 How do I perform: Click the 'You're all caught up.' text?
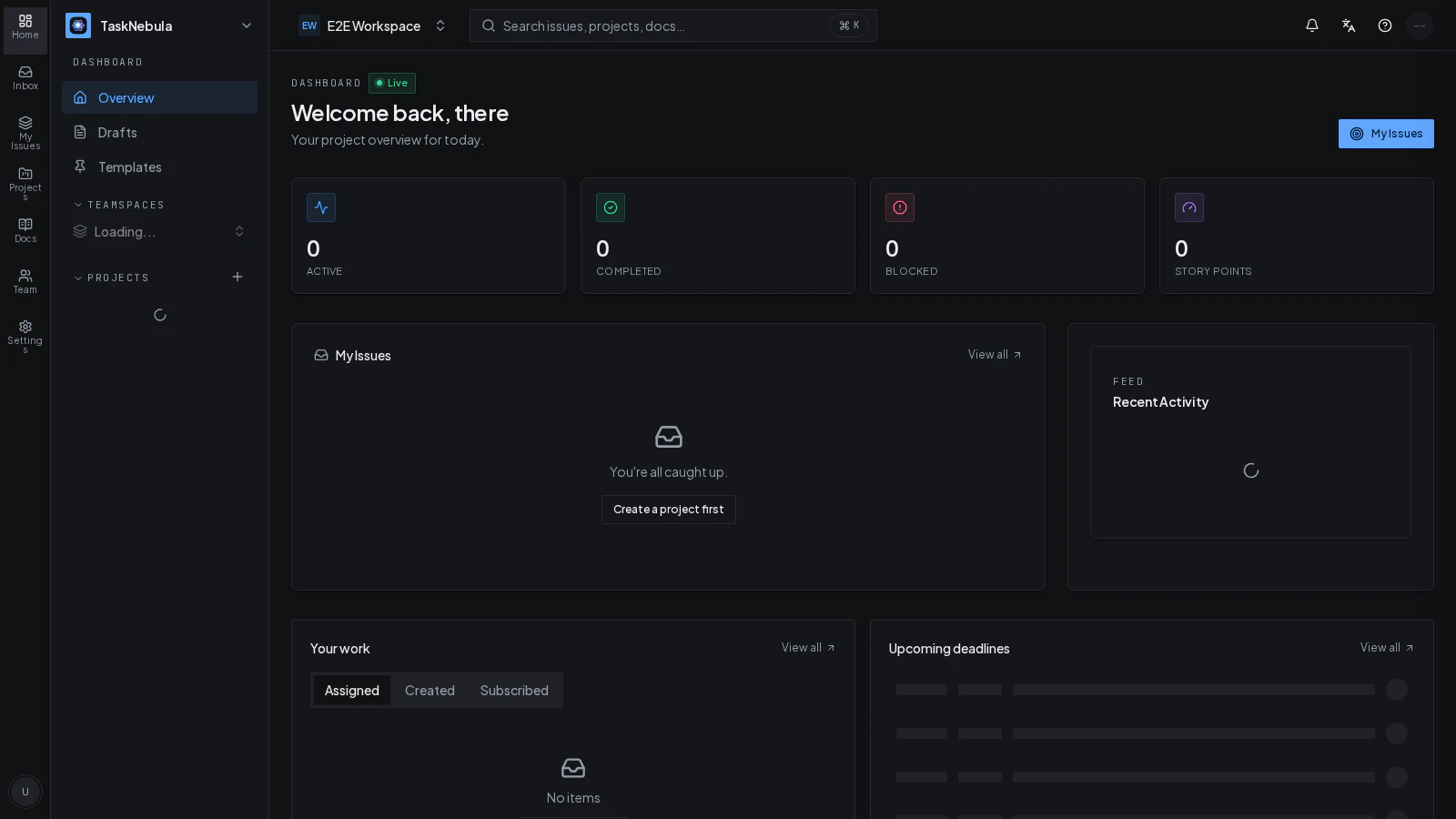coord(669,471)
